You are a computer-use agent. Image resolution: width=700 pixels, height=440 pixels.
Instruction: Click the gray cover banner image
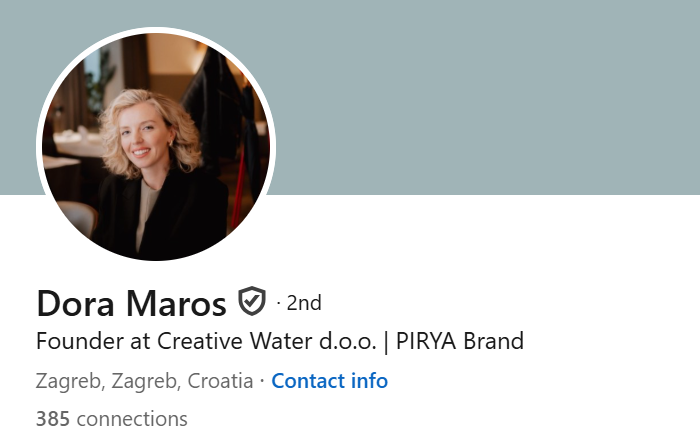(x=480, y=95)
